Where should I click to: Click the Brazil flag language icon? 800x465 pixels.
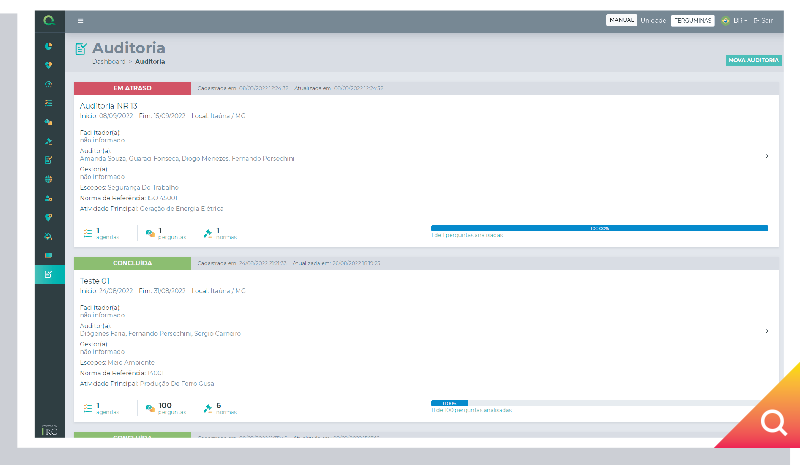pos(725,20)
